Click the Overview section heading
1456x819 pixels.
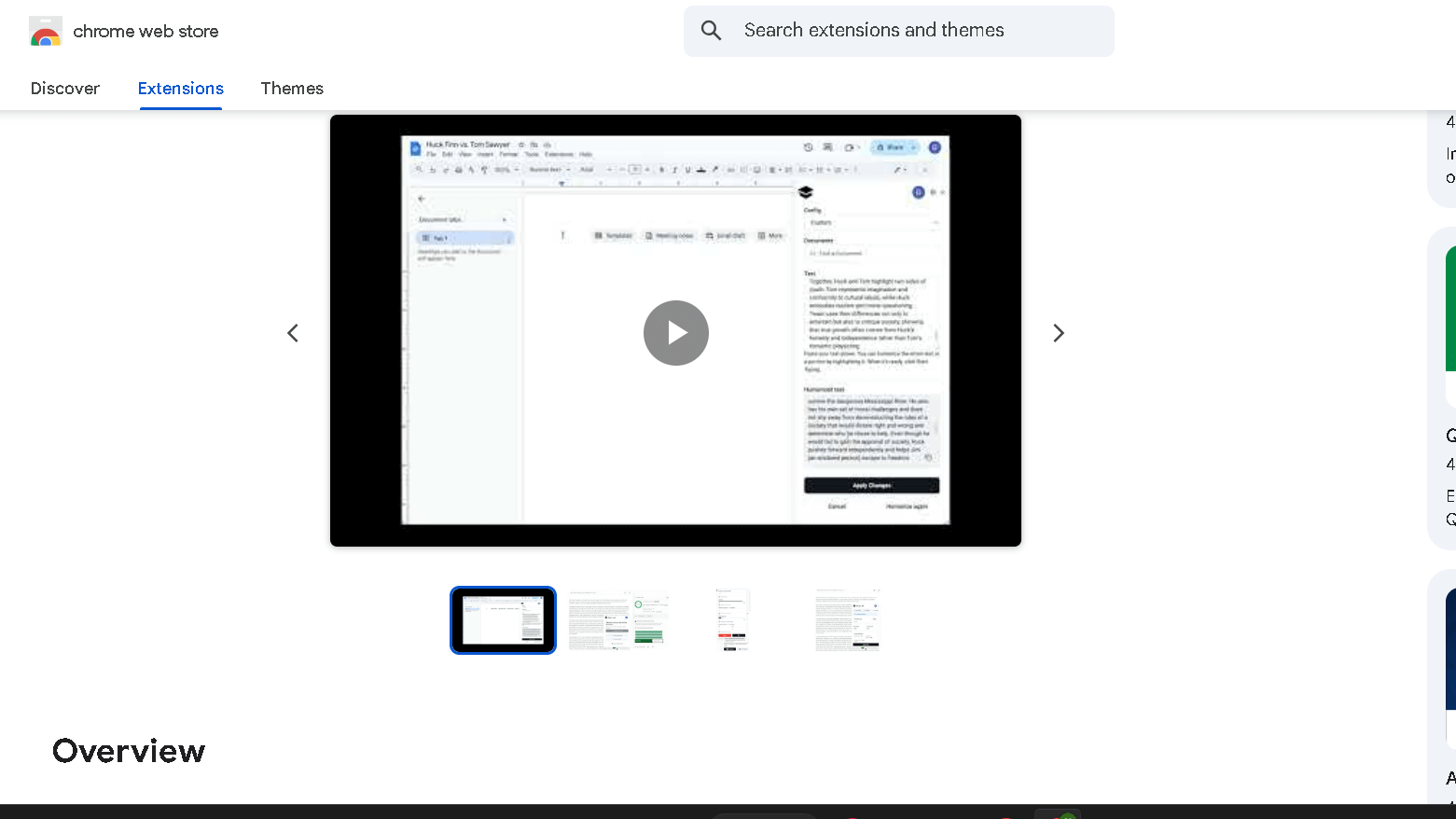coord(129,751)
